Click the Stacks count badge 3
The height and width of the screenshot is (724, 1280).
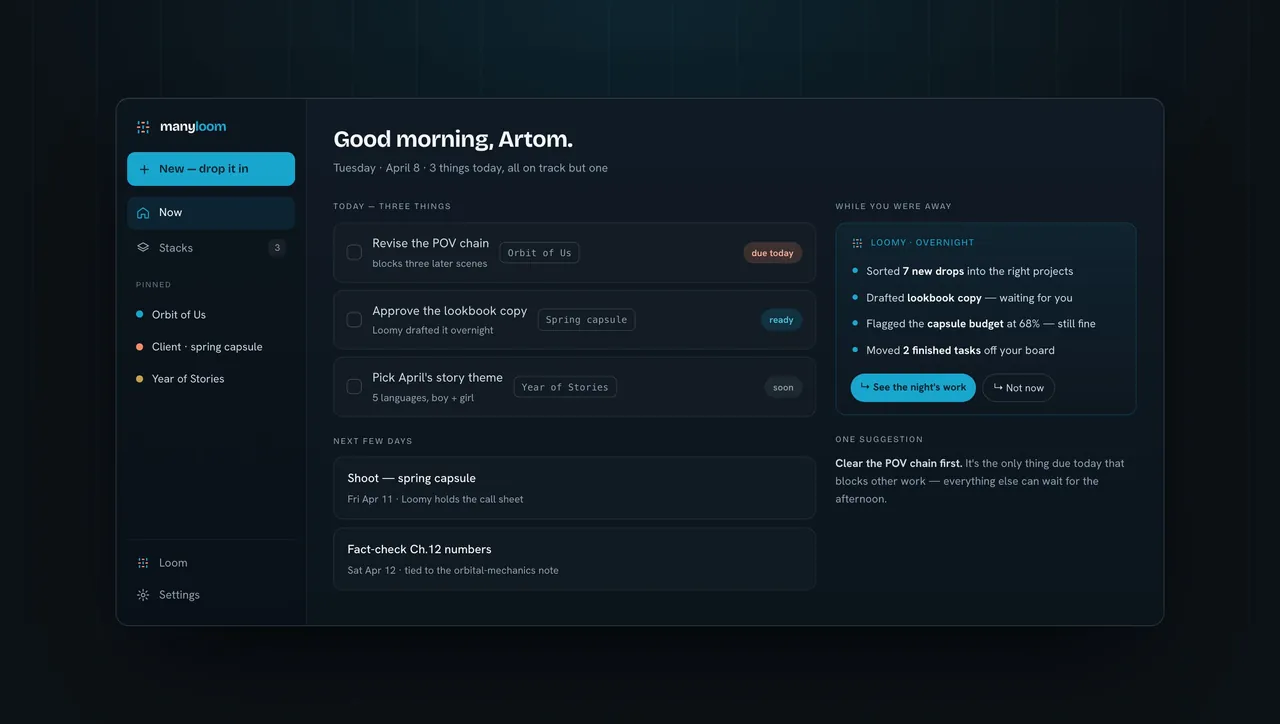pos(277,248)
